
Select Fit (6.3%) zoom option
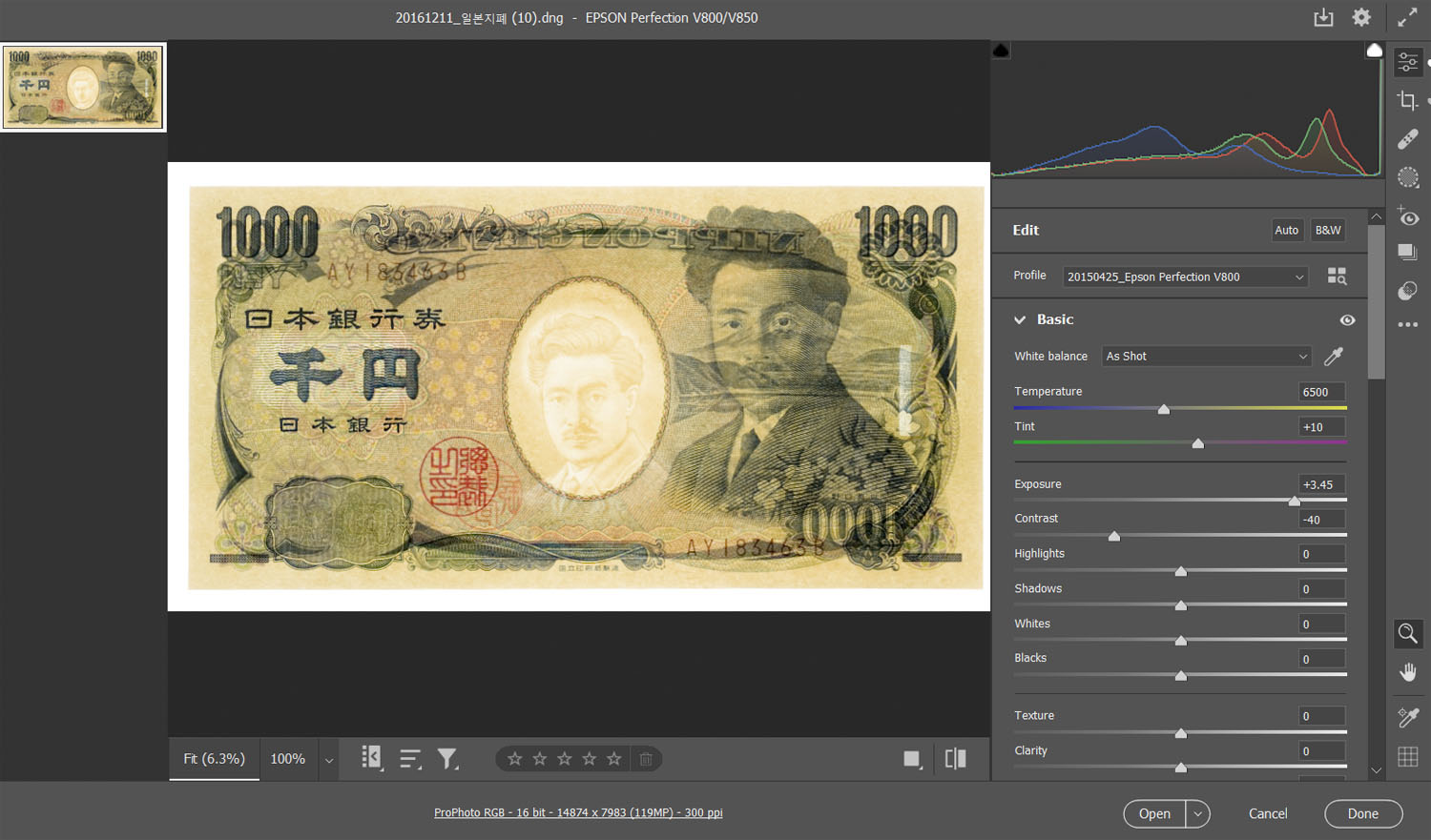215,759
